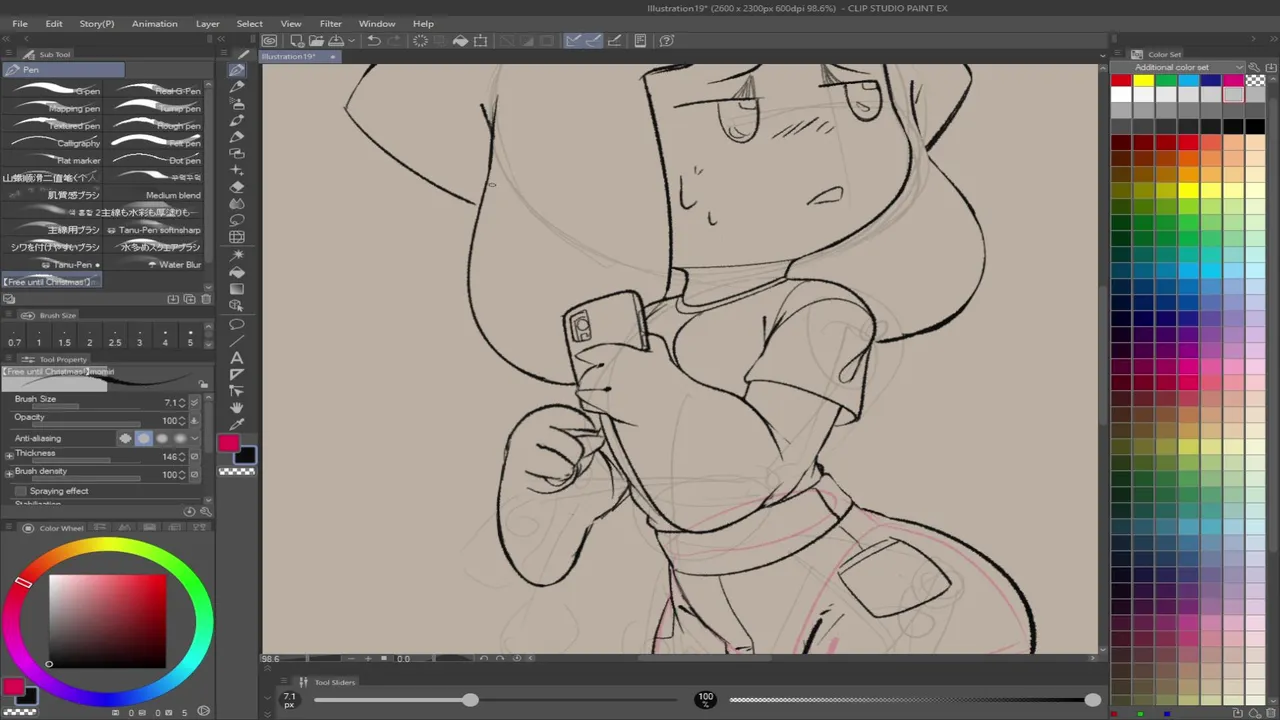The image size is (1280, 720).
Task: Click the Save icon in the command bar
Action: (x=336, y=41)
